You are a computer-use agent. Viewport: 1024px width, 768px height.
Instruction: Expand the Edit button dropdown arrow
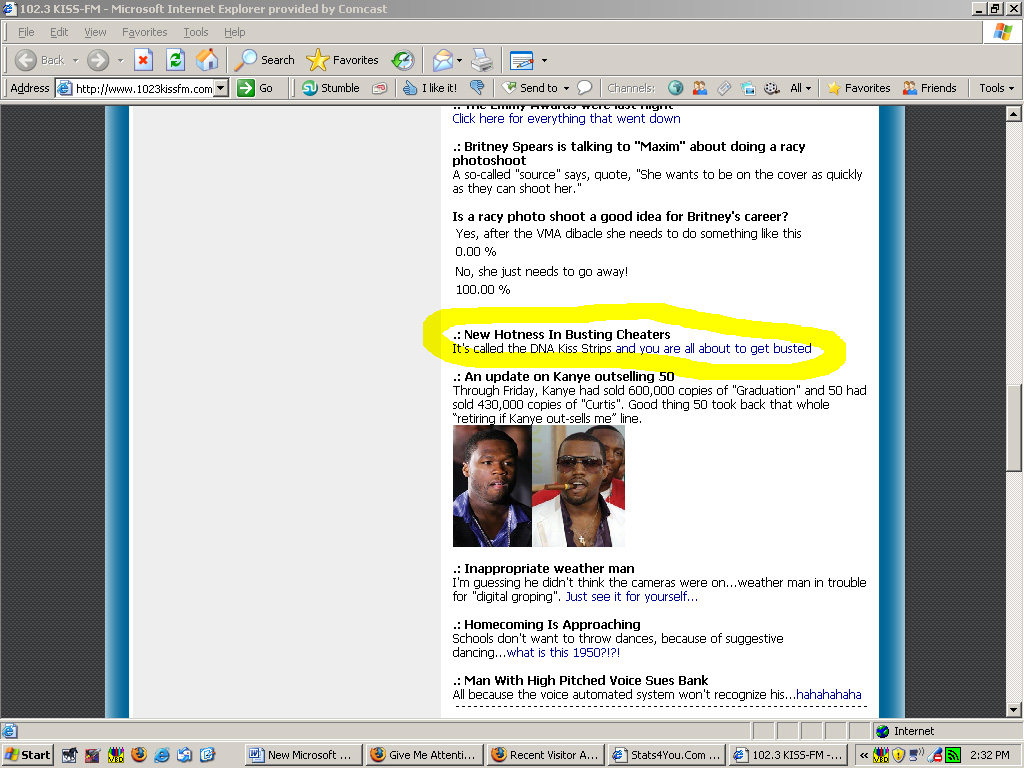pos(544,60)
